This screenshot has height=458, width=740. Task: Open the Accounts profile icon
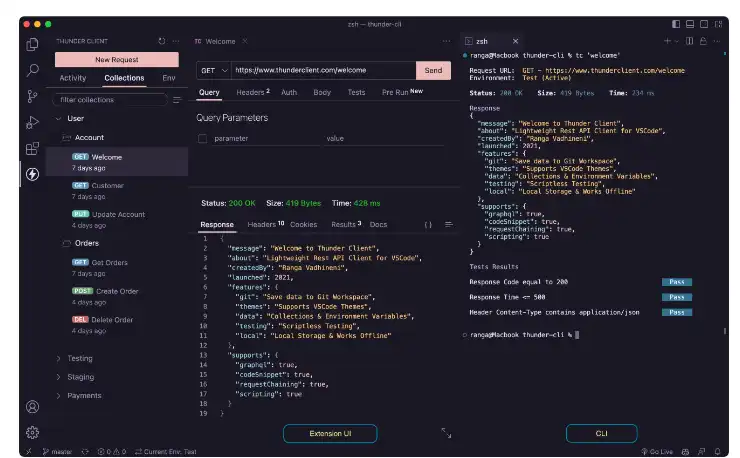coord(32,407)
